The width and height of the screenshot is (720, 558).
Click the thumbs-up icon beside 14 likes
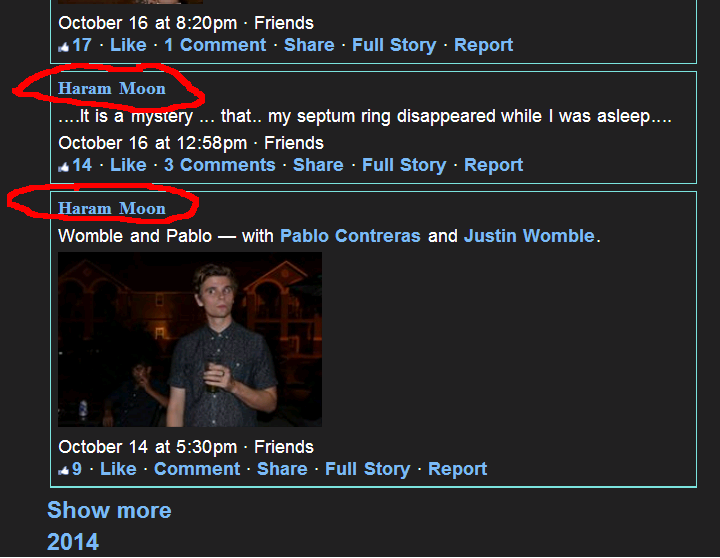(63, 167)
